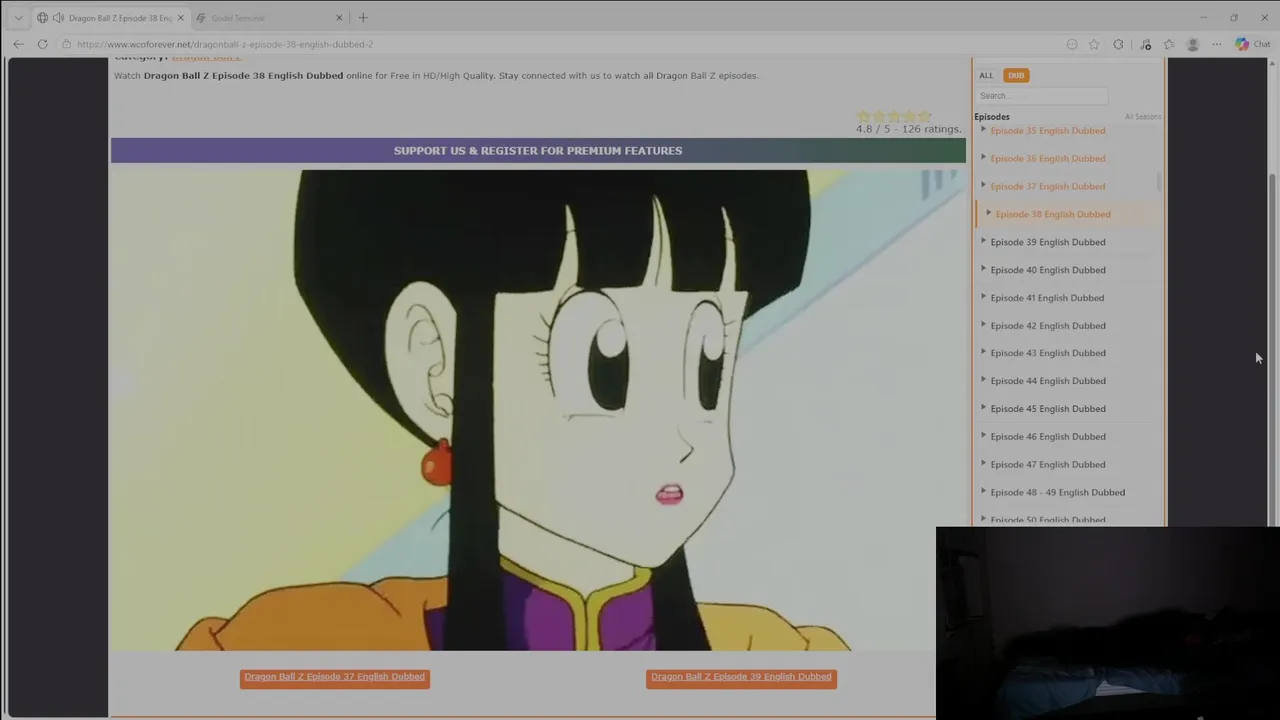Screen dimensions: 1280x720
Task: Expand arrow beside Episode 40 English Dubbed
Action: pos(983,269)
